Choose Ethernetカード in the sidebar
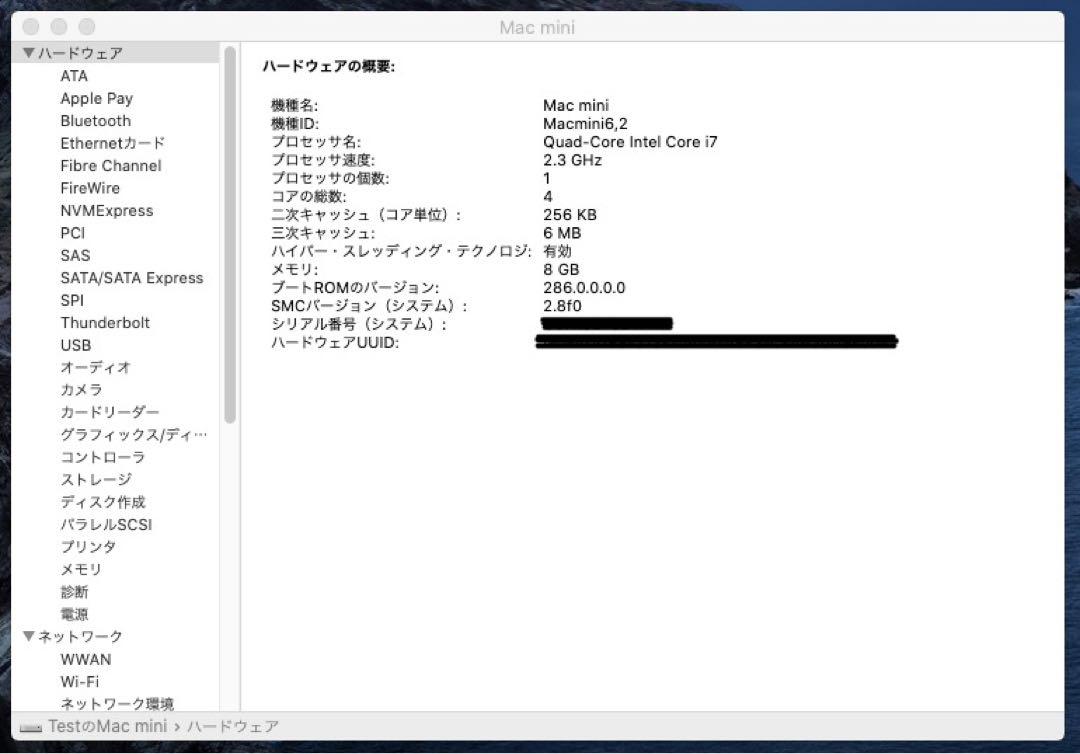1080x754 pixels. click(x=112, y=143)
